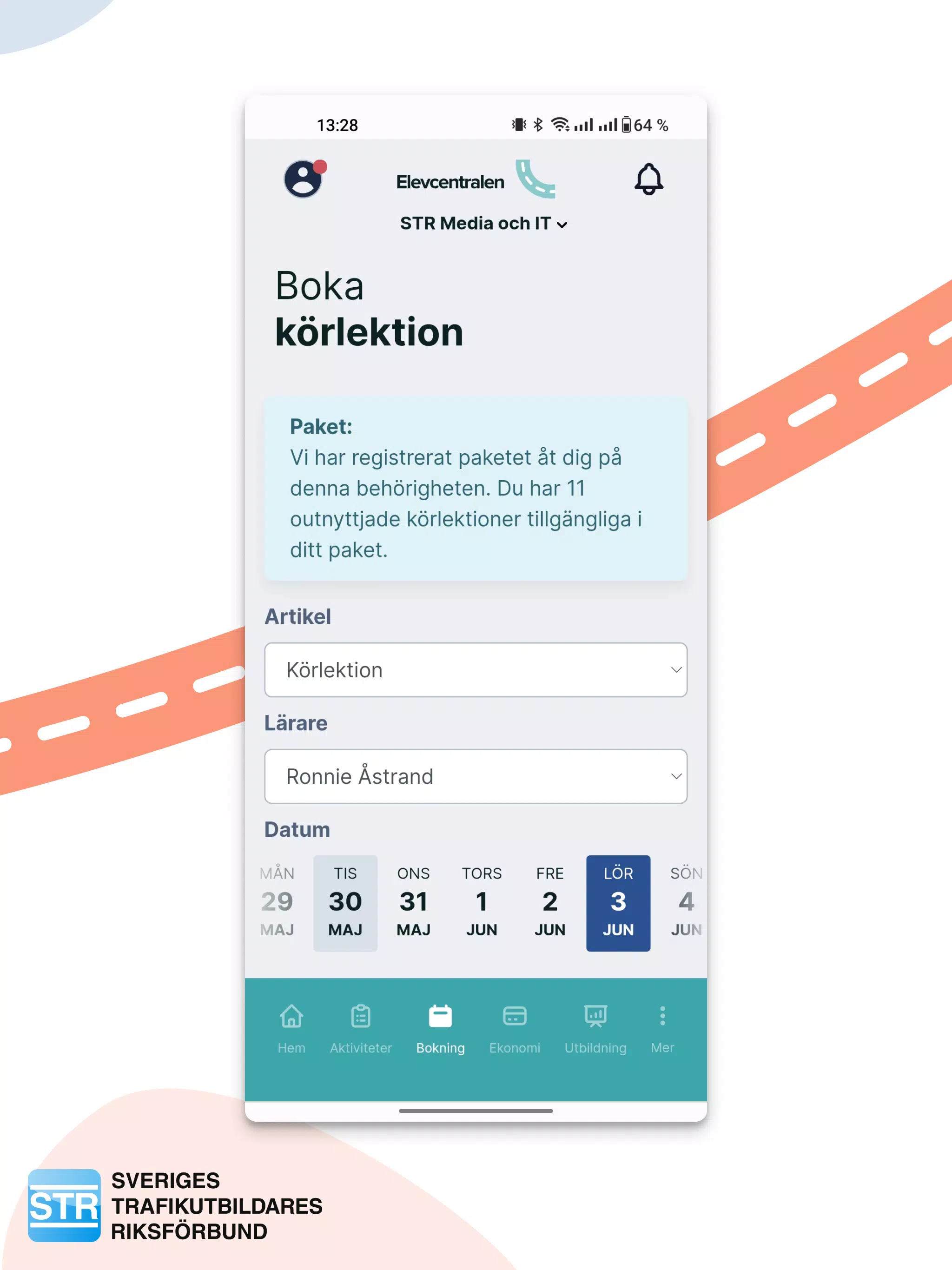Select Körlektion from article dropdown
952x1270 pixels.
[476, 670]
